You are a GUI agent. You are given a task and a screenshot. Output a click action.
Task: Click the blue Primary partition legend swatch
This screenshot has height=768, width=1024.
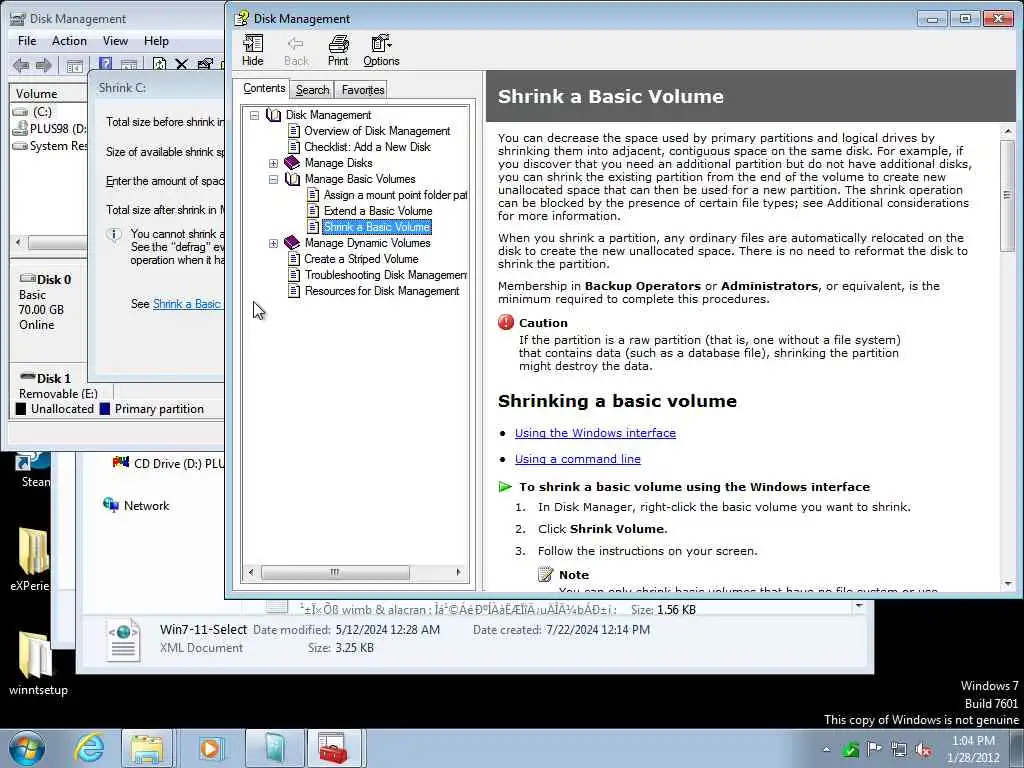coord(104,409)
